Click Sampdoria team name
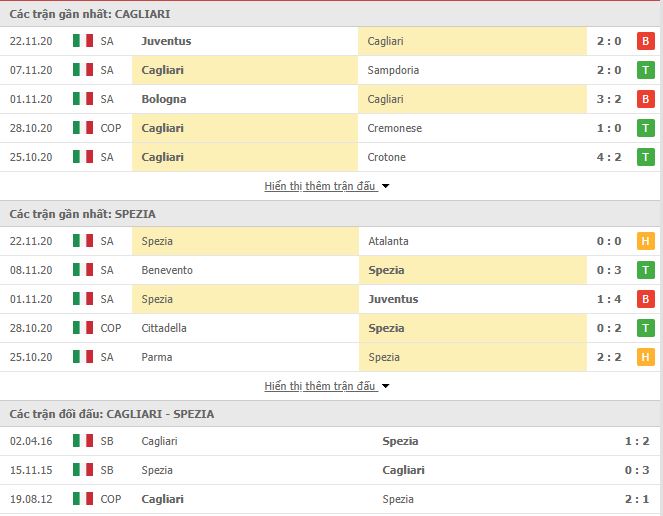Screen dimensions: 663x516 click(x=393, y=70)
